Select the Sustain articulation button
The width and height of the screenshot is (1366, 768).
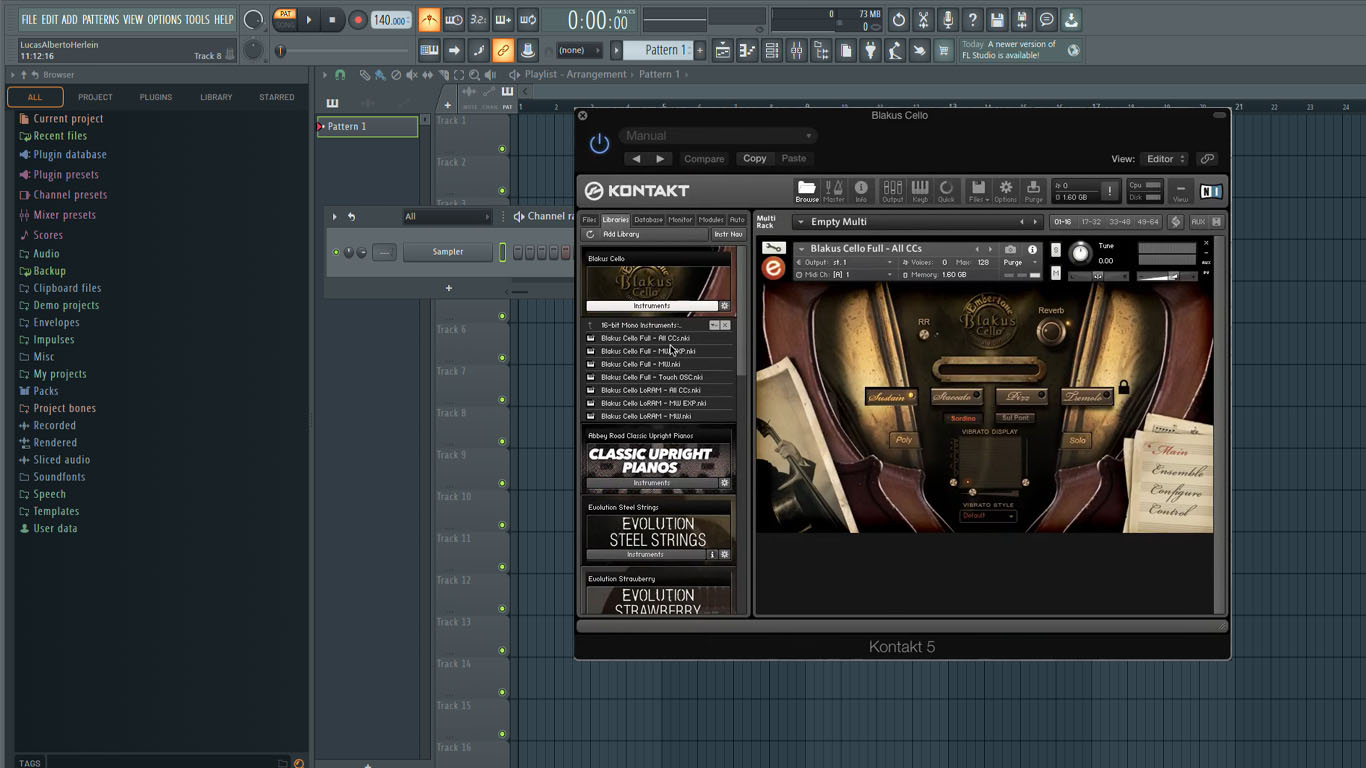pyautogui.click(x=890, y=397)
